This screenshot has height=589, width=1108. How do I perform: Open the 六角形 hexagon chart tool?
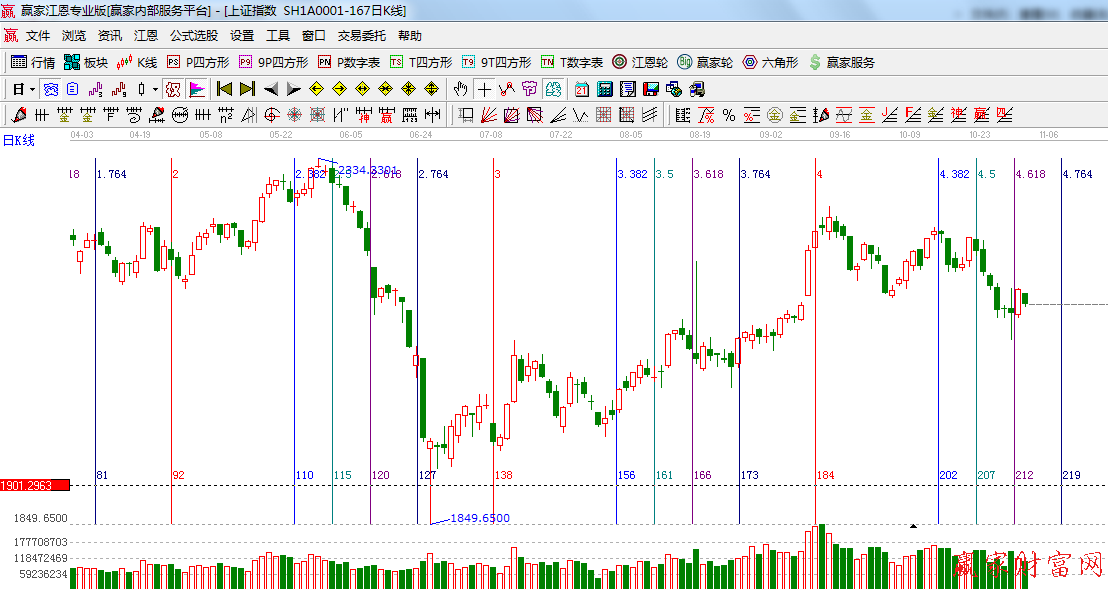770,62
